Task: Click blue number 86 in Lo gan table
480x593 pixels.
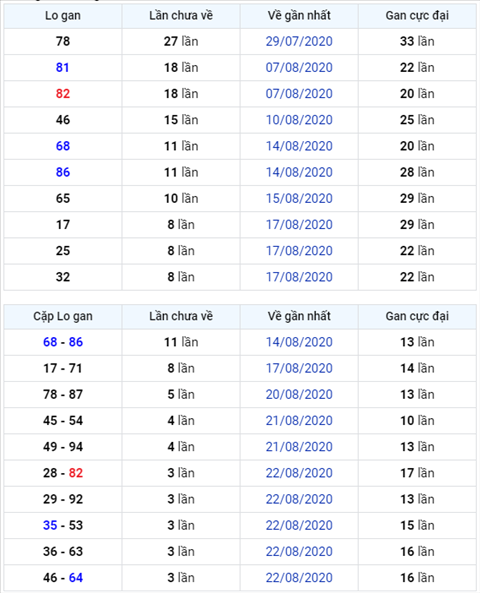Action: [63, 172]
